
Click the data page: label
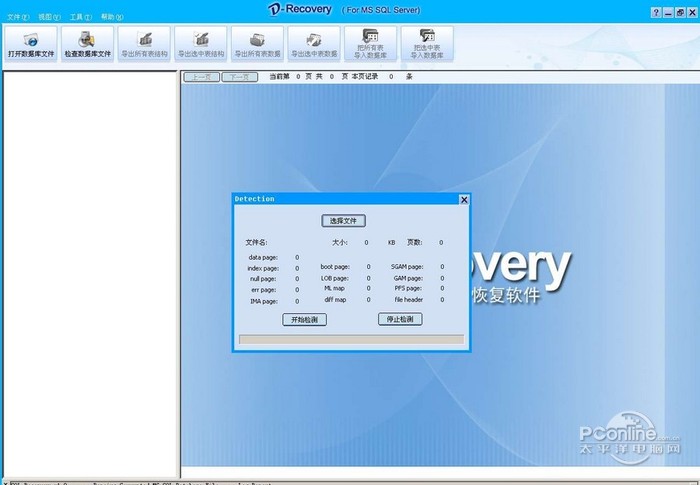[x=263, y=258]
